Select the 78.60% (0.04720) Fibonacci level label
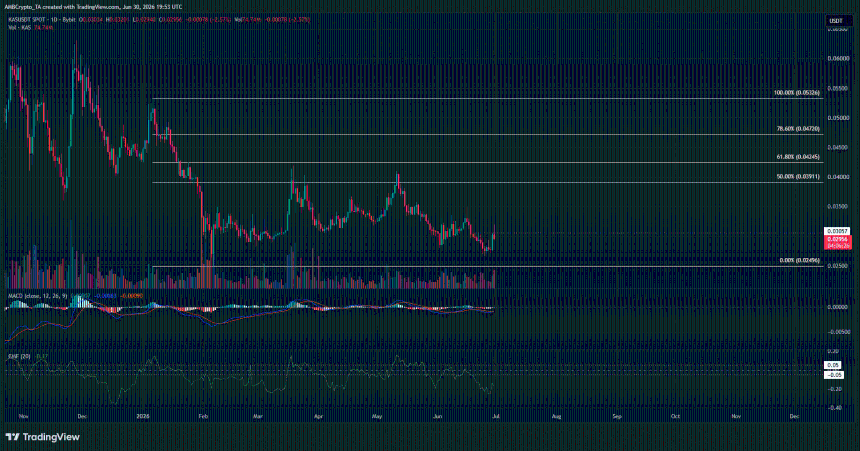The height and width of the screenshot is (451, 860). point(798,129)
